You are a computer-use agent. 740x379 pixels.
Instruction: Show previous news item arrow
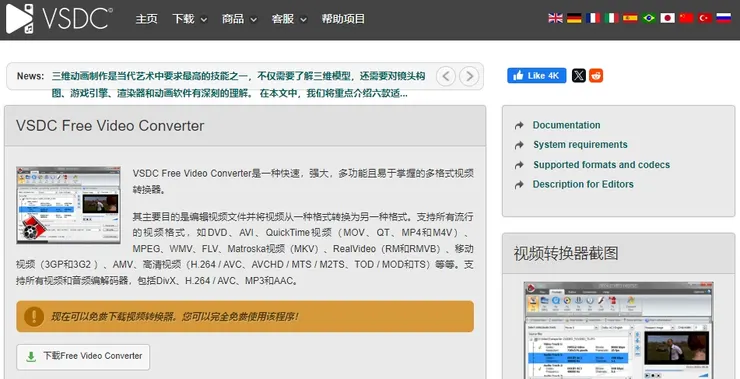tap(446, 76)
